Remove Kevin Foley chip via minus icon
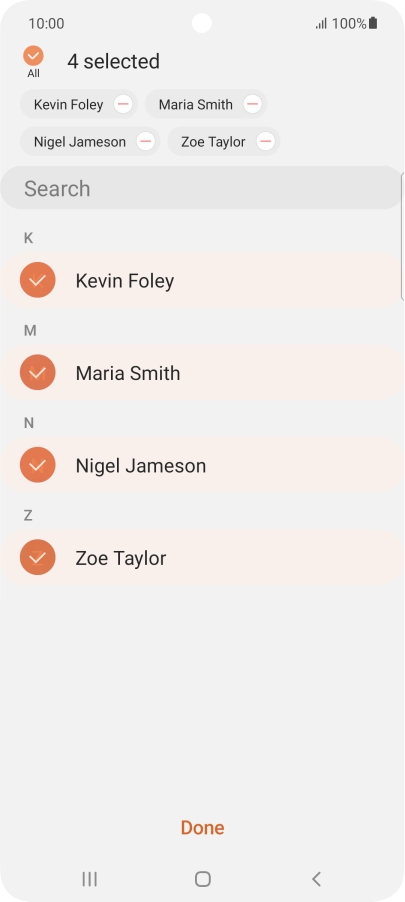The image size is (405, 902). point(123,104)
